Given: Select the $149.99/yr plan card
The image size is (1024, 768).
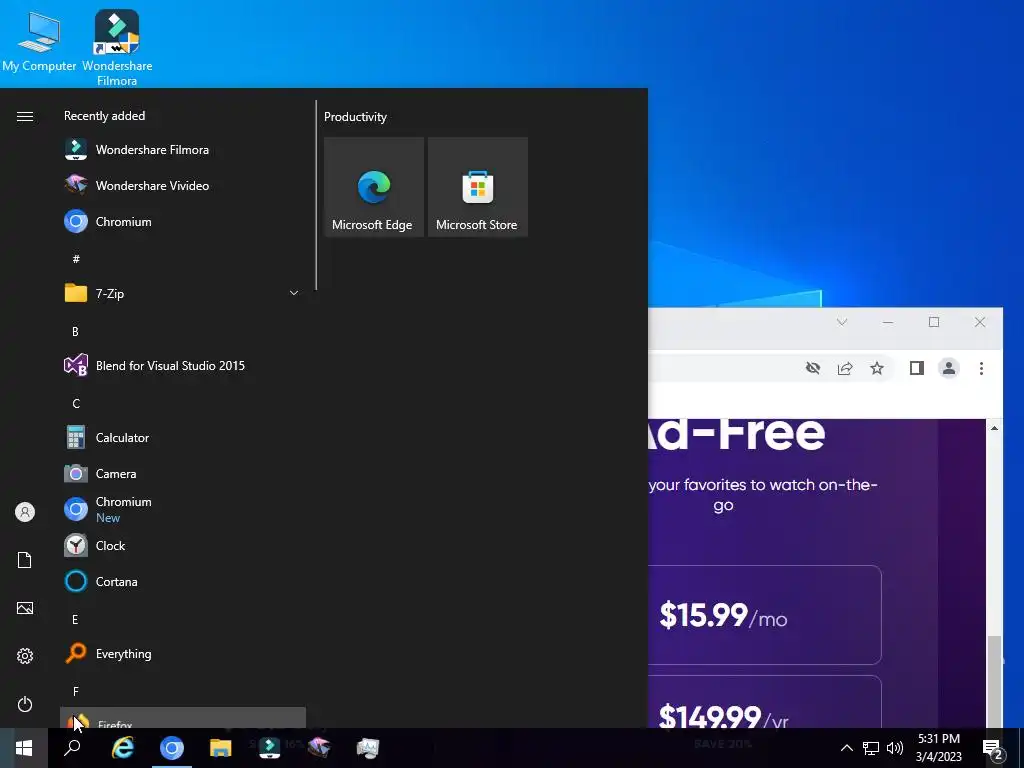Looking at the screenshot, I should point(765,701).
